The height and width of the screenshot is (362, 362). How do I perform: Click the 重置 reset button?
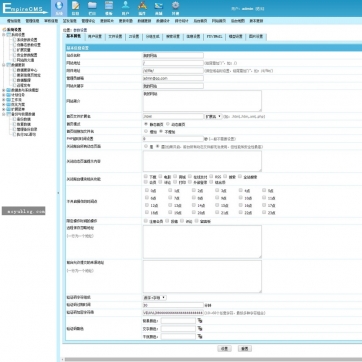click(x=244, y=348)
